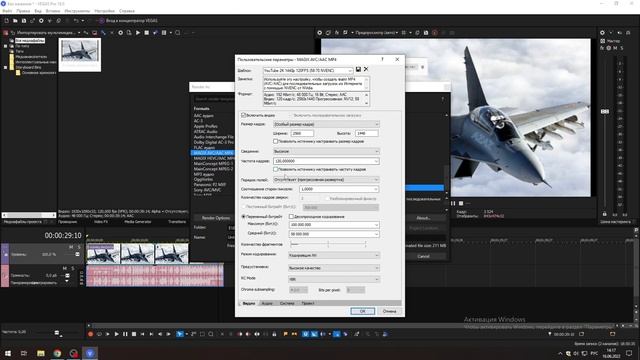Solo the video track with the S button
This screenshot has height=360, width=640.
coord(79,247)
